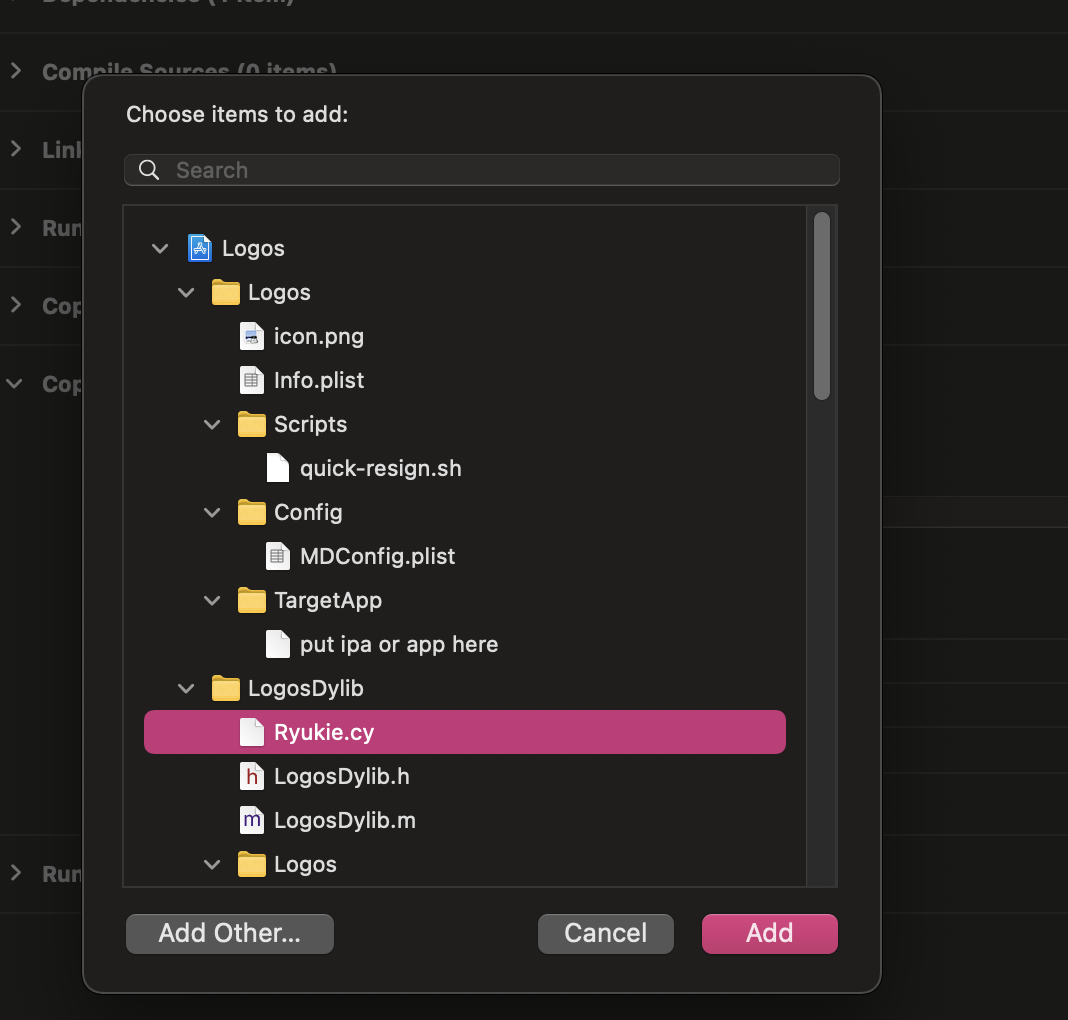Click the Logos Xcode project icon

point(200,248)
